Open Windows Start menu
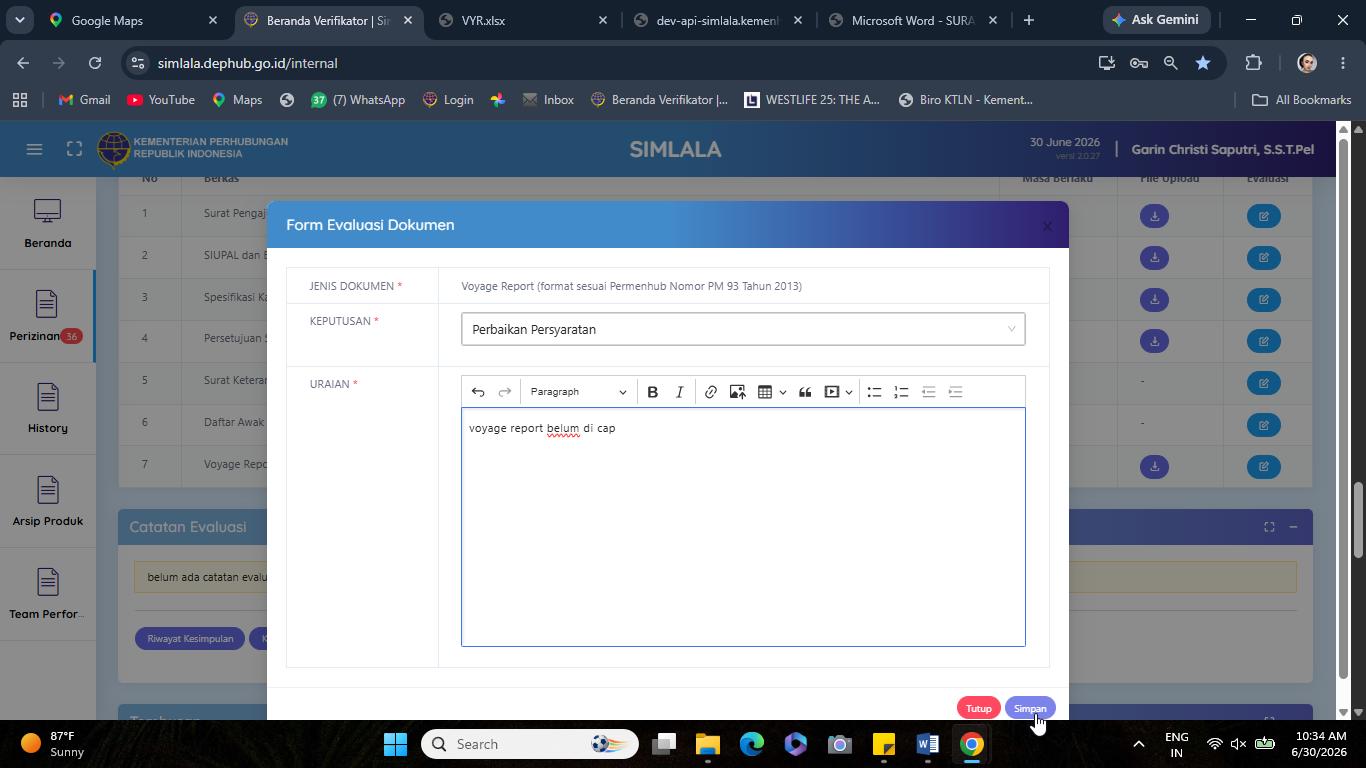 pos(395,744)
